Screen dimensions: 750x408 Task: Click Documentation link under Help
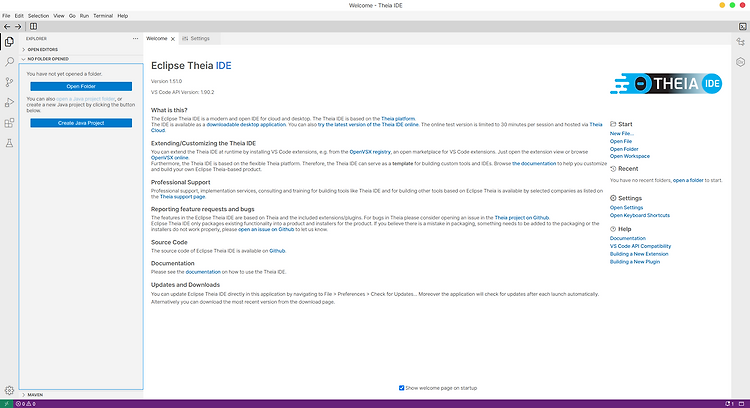(628, 238)
